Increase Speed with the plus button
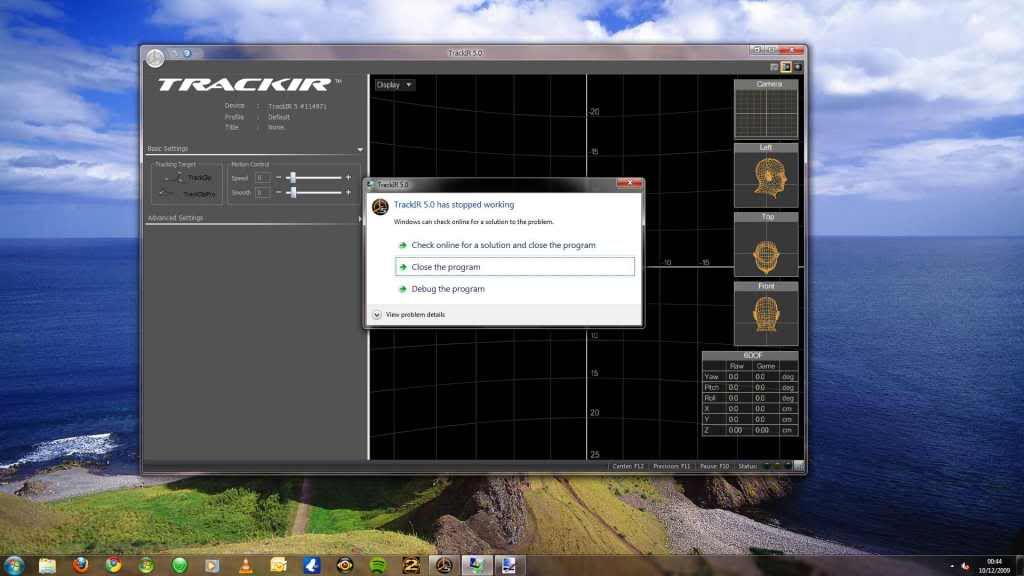 (348, 178)
